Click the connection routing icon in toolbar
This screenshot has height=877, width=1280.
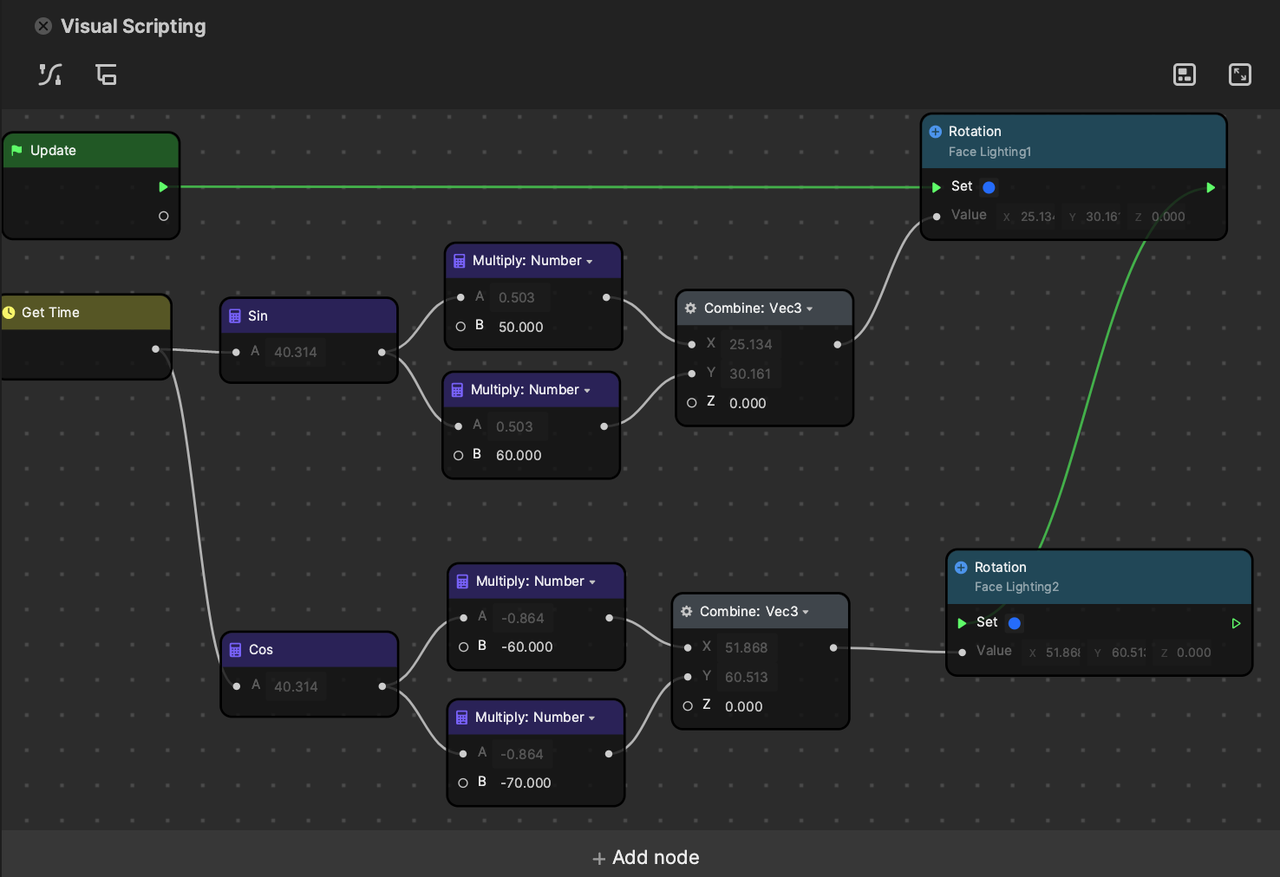50,75
